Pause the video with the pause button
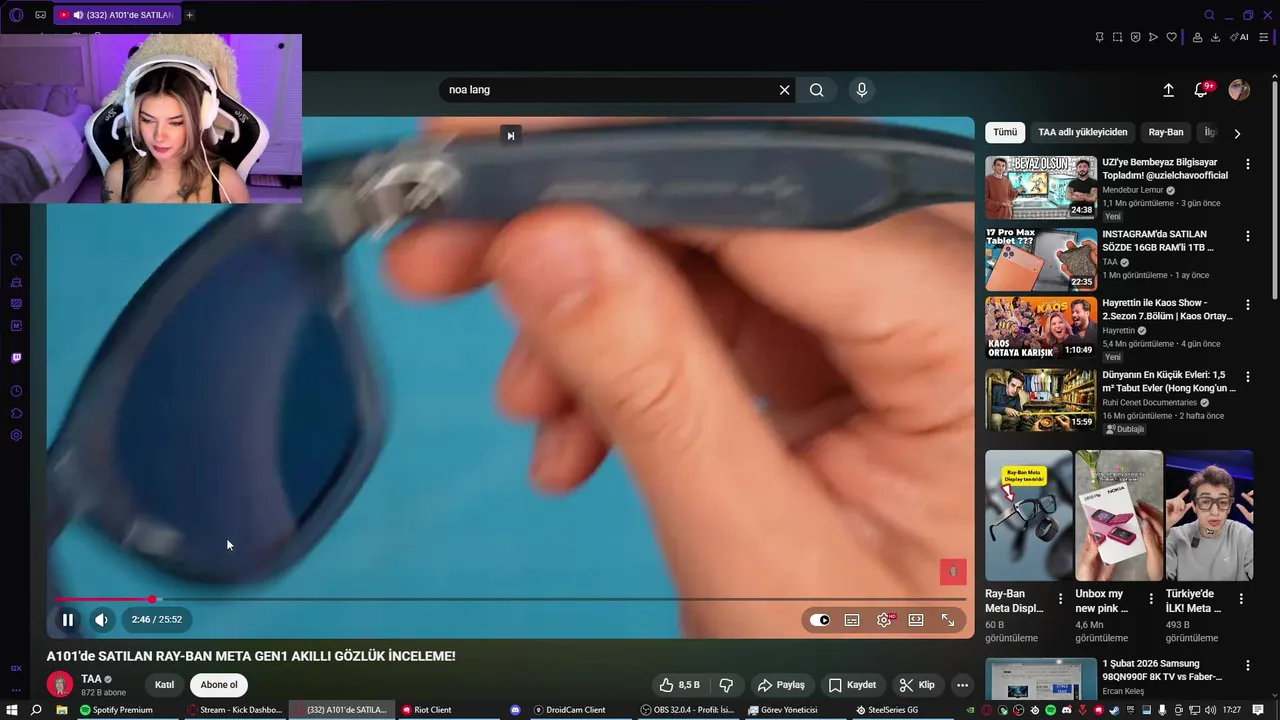 68,620
